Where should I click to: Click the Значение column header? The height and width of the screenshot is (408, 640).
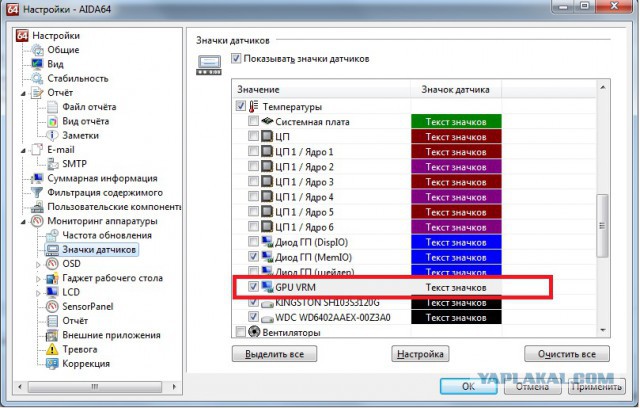tap(321, 89)
